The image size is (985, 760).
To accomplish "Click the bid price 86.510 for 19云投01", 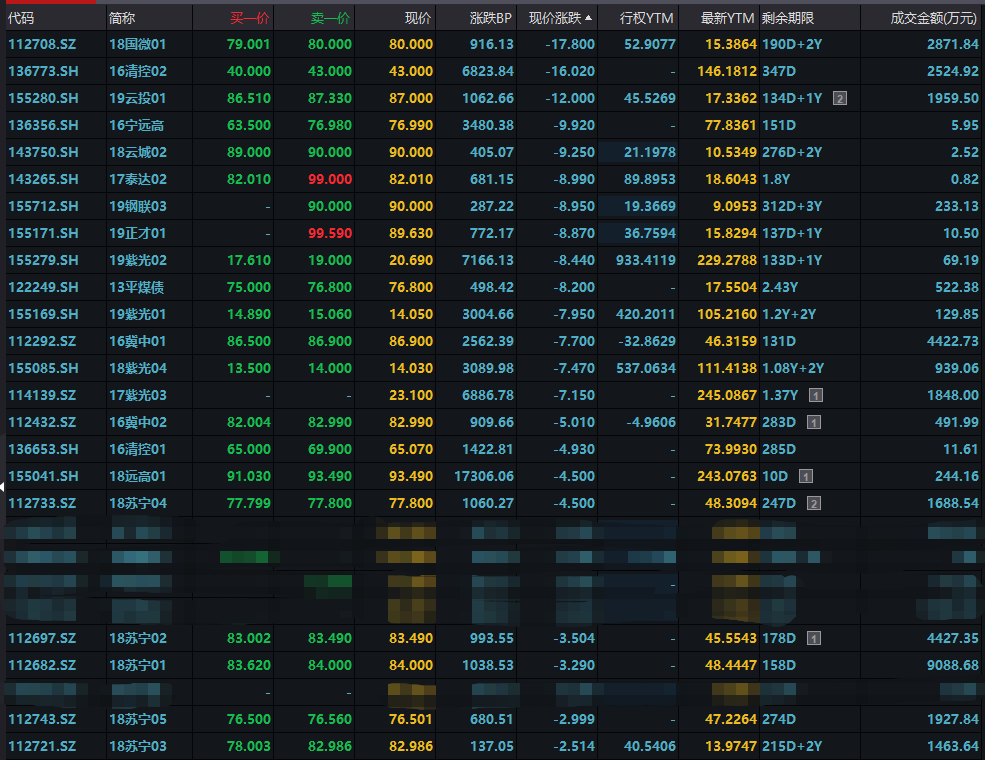I will pos(249,99).
